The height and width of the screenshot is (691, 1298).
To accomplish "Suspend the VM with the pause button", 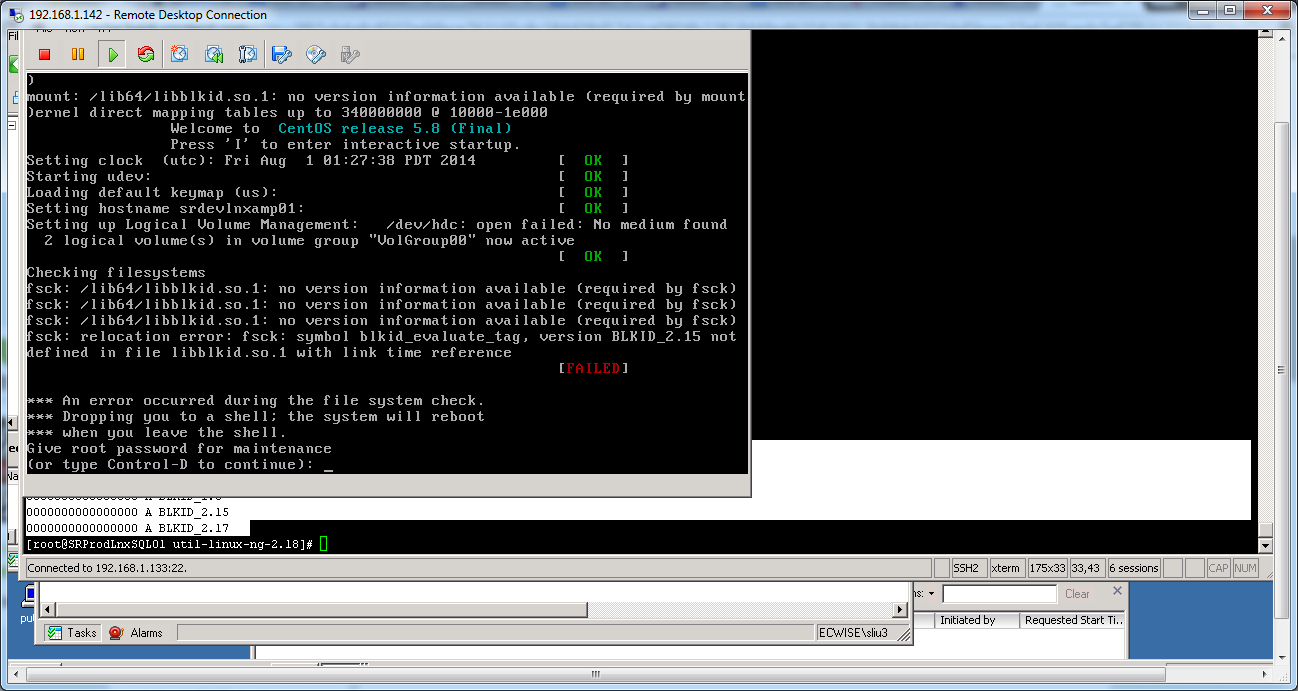I will tap(78, 54).
